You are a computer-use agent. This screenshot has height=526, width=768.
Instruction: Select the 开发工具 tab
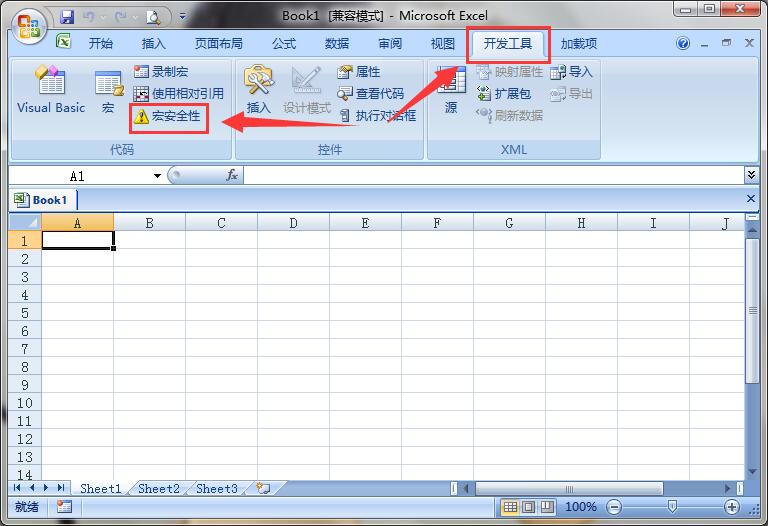click(508, 44)
